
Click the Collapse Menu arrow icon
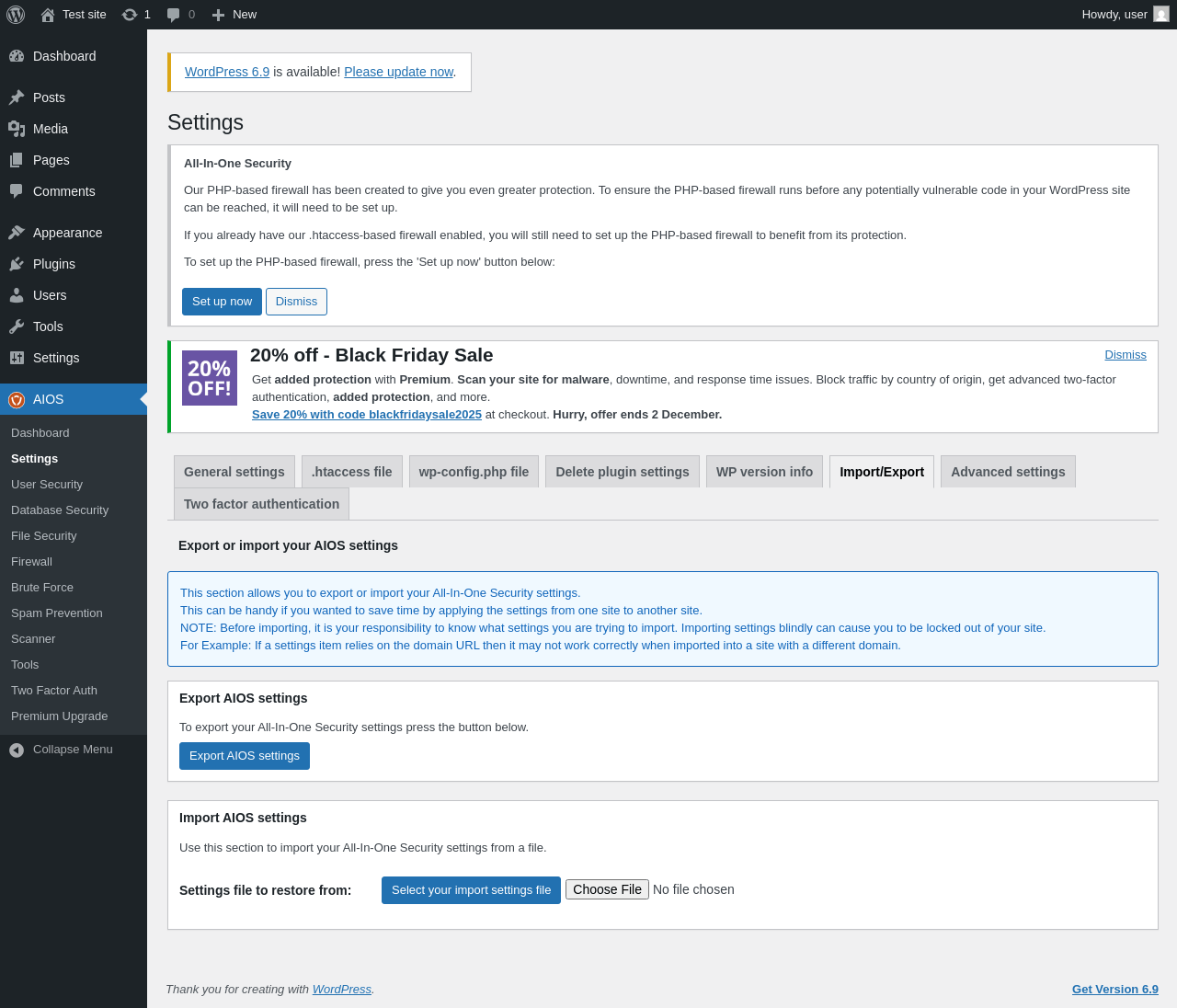17,750
